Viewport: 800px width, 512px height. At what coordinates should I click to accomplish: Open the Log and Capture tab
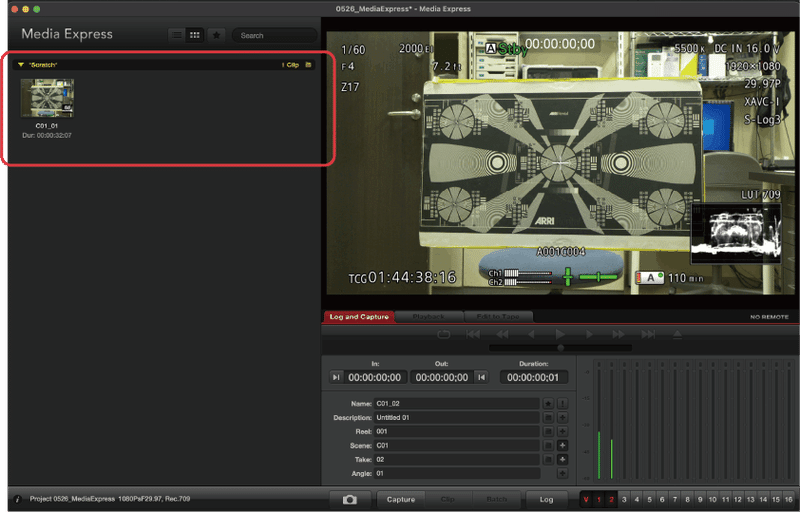coord(359,317)
